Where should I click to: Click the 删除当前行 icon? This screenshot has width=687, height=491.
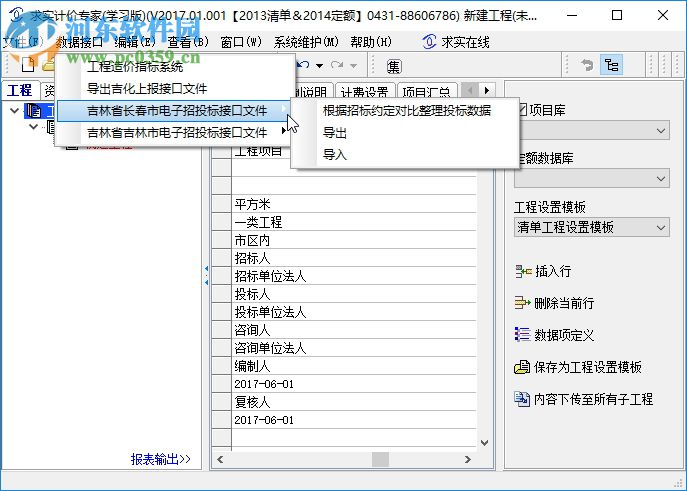(x=523, y=303)
